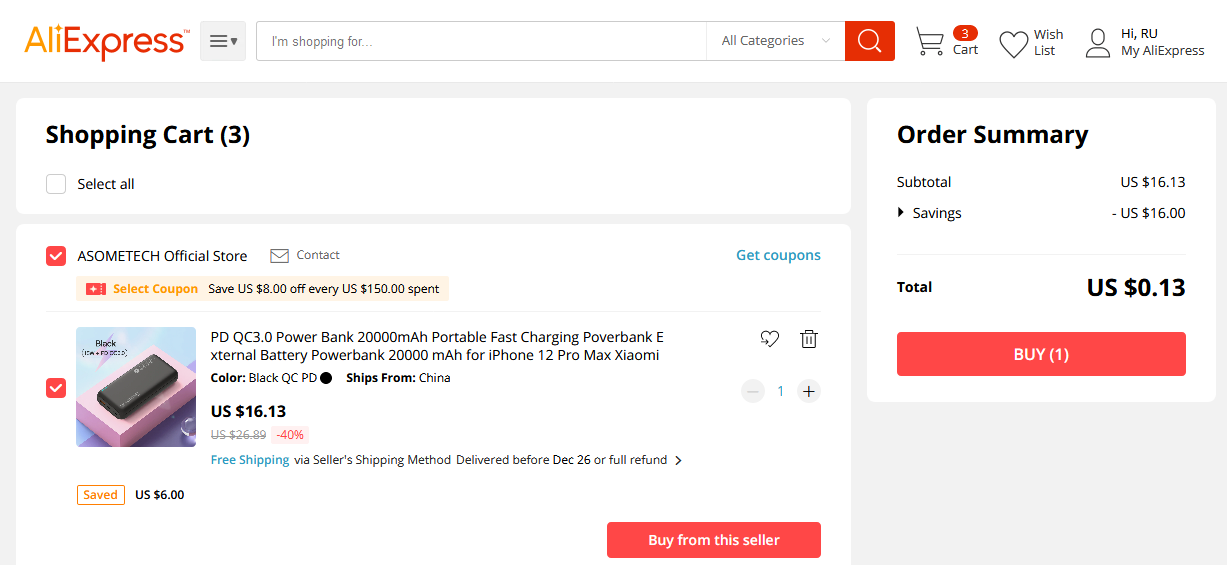The image size is (1227, 565).
Task: Uncheck the power bank item checkbox
Action: pos(56,387)
